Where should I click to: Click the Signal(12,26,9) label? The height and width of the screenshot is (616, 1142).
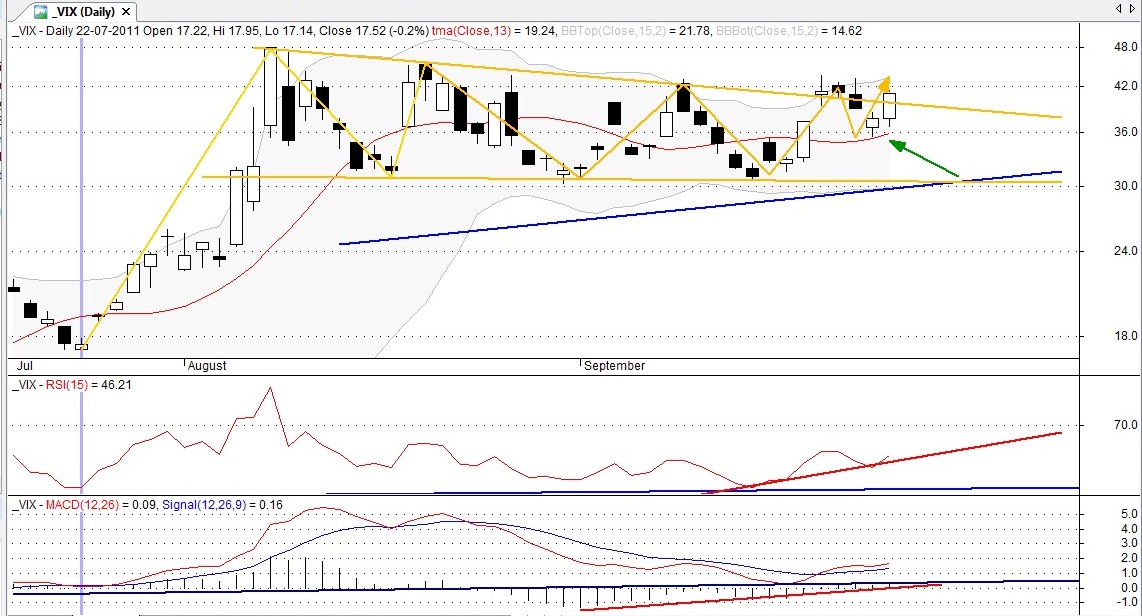204,505
